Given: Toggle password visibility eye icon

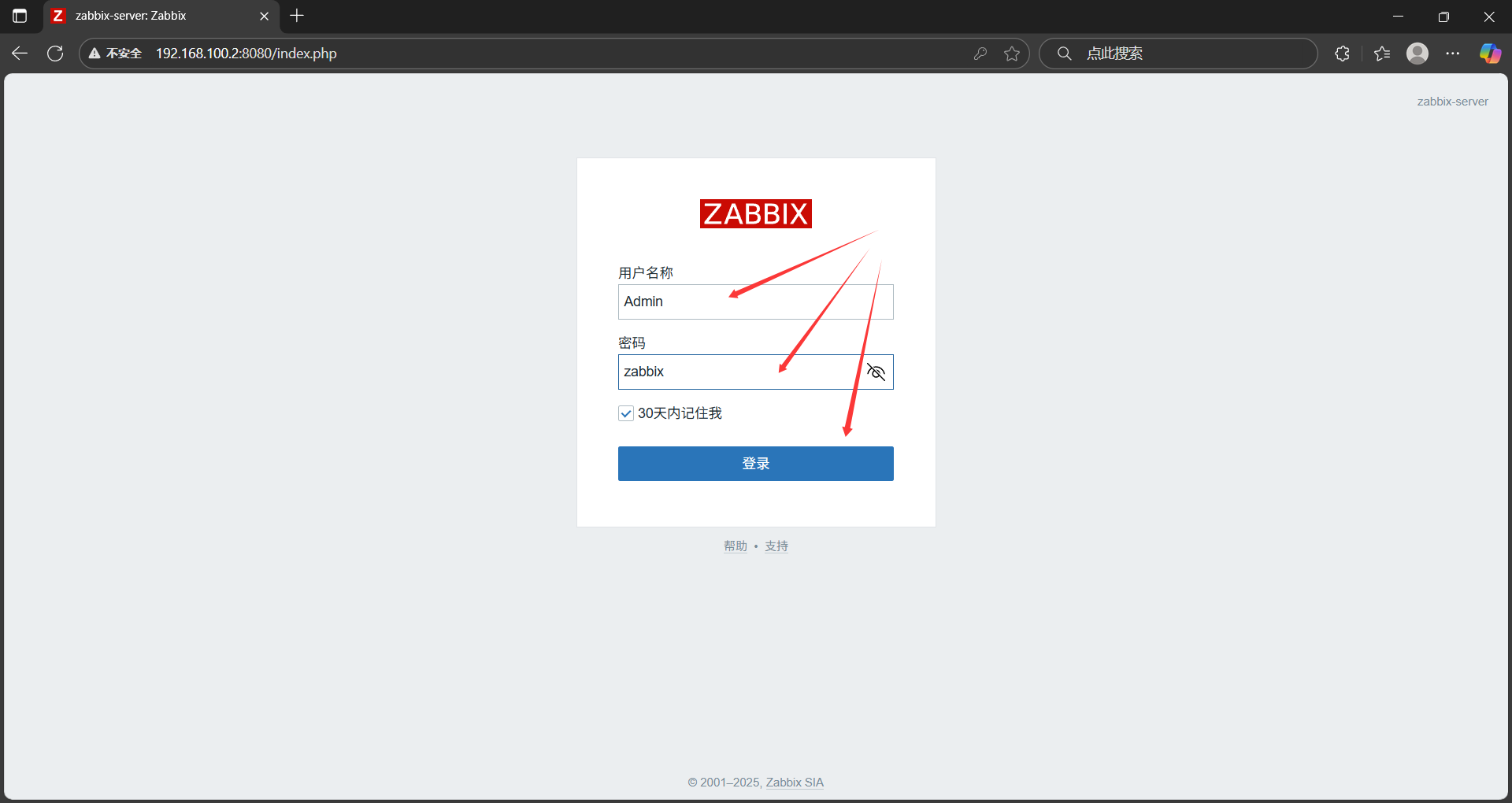Looking at the screenshot, I should [876, 372].
